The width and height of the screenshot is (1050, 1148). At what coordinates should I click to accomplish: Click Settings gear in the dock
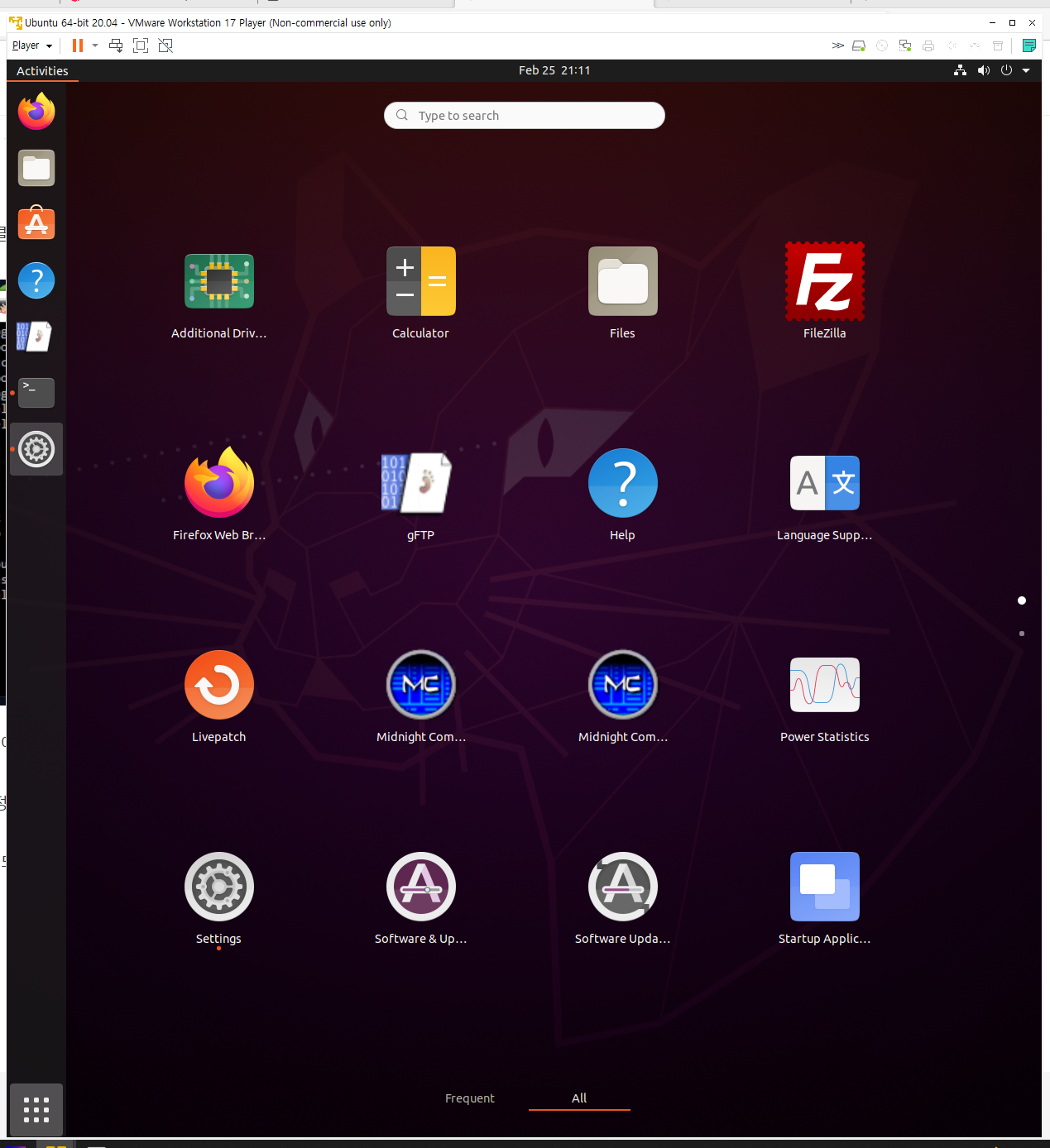pos(36,449)
